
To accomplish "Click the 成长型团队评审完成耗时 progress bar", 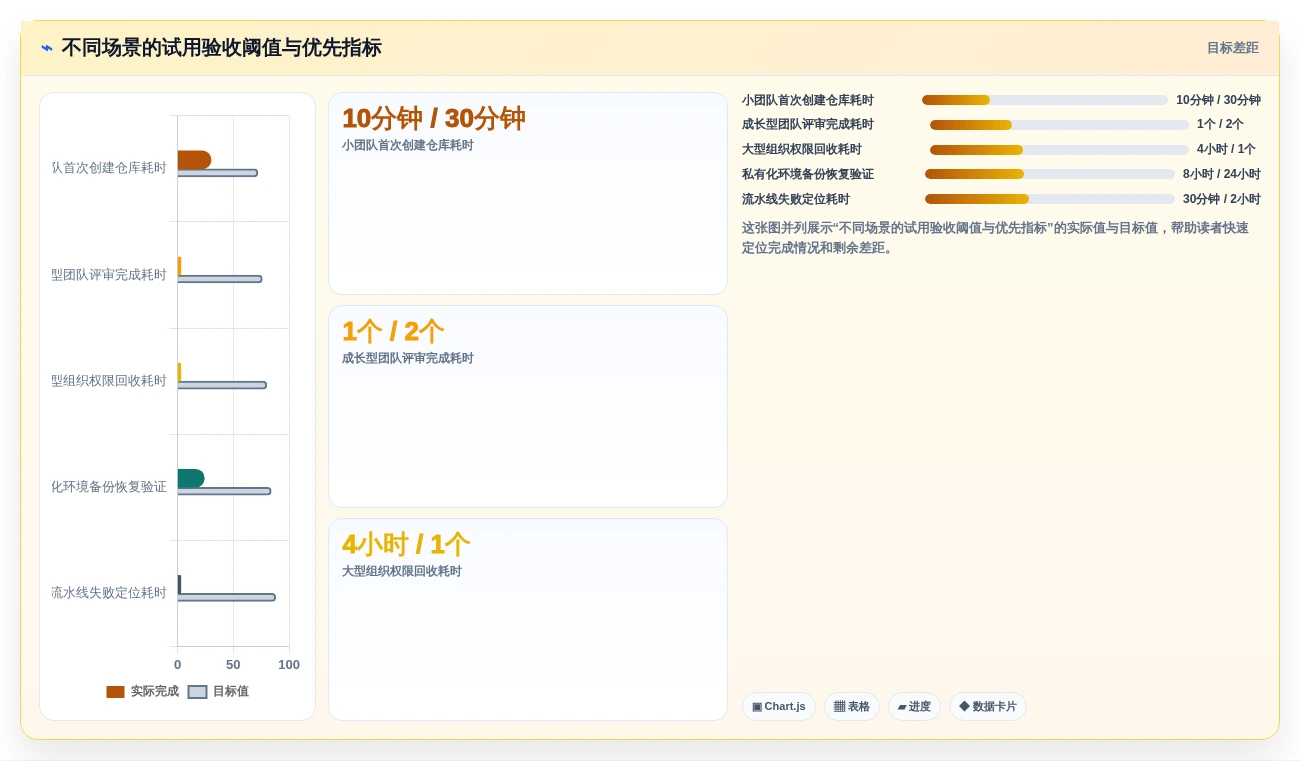I will 1059,125.
